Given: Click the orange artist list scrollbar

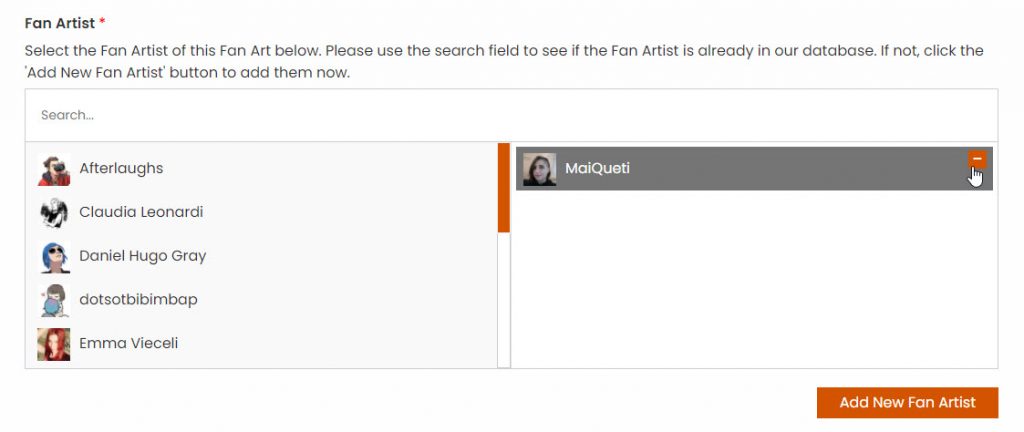Looking at the screenshot, I should (x=504, y=188).
